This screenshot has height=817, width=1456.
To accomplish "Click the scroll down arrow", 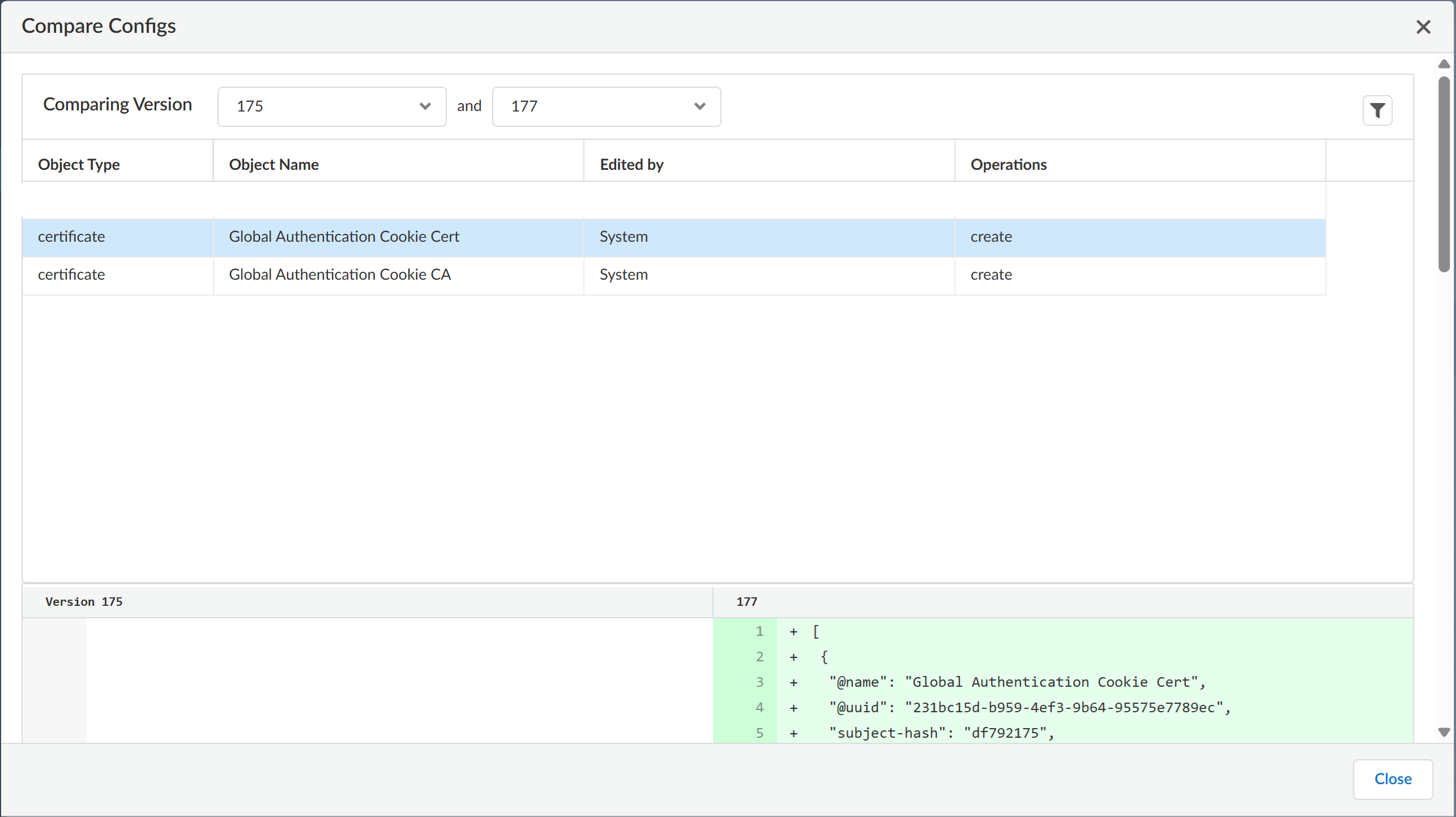I will 1444,732.
